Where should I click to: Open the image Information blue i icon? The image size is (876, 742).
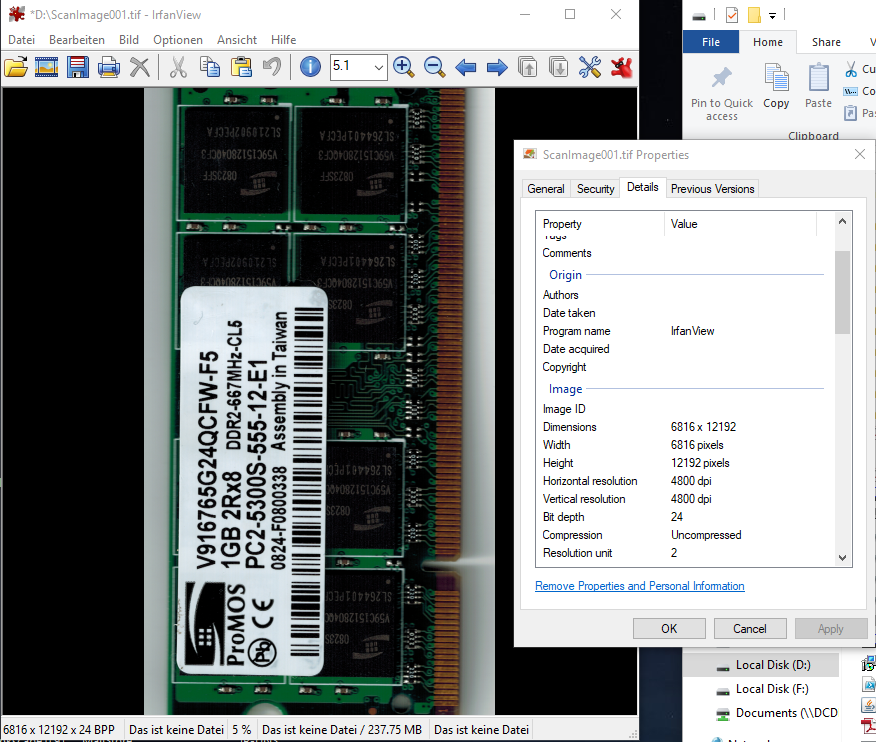click(x=310, y=67)
